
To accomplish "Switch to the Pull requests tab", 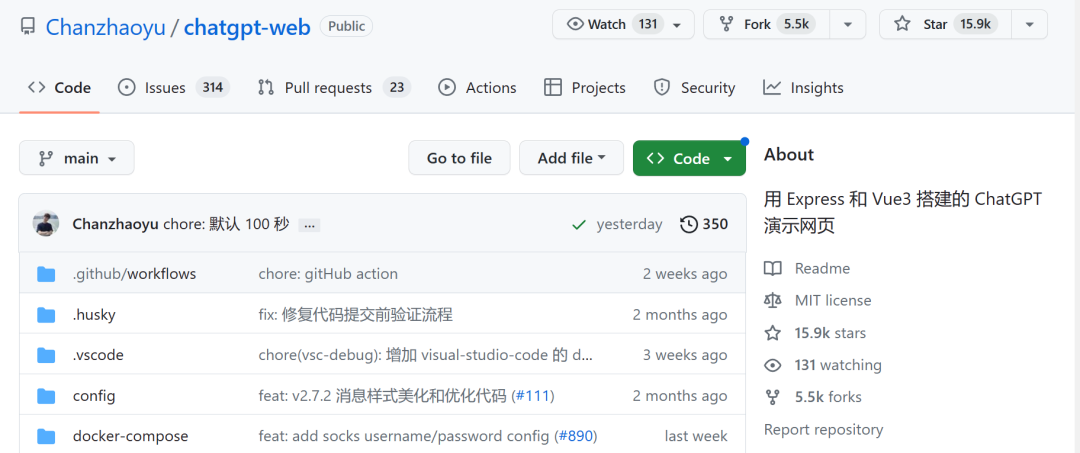I will [334, 87].
